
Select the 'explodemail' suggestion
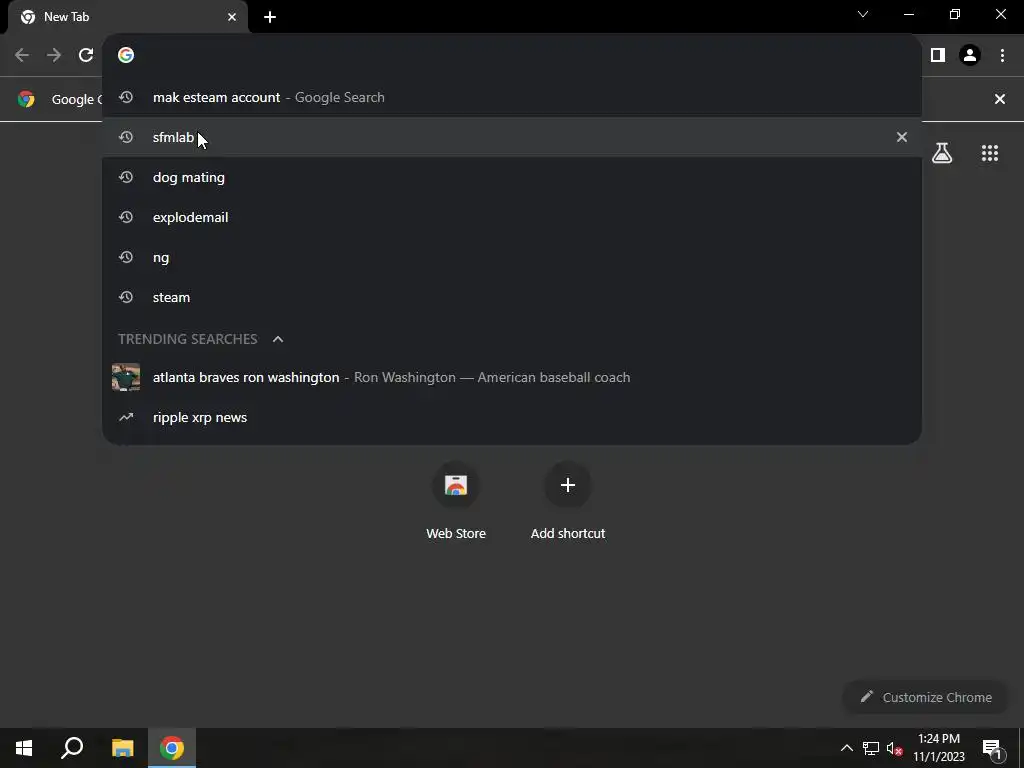pyautogui.click(x=512, y=217)
